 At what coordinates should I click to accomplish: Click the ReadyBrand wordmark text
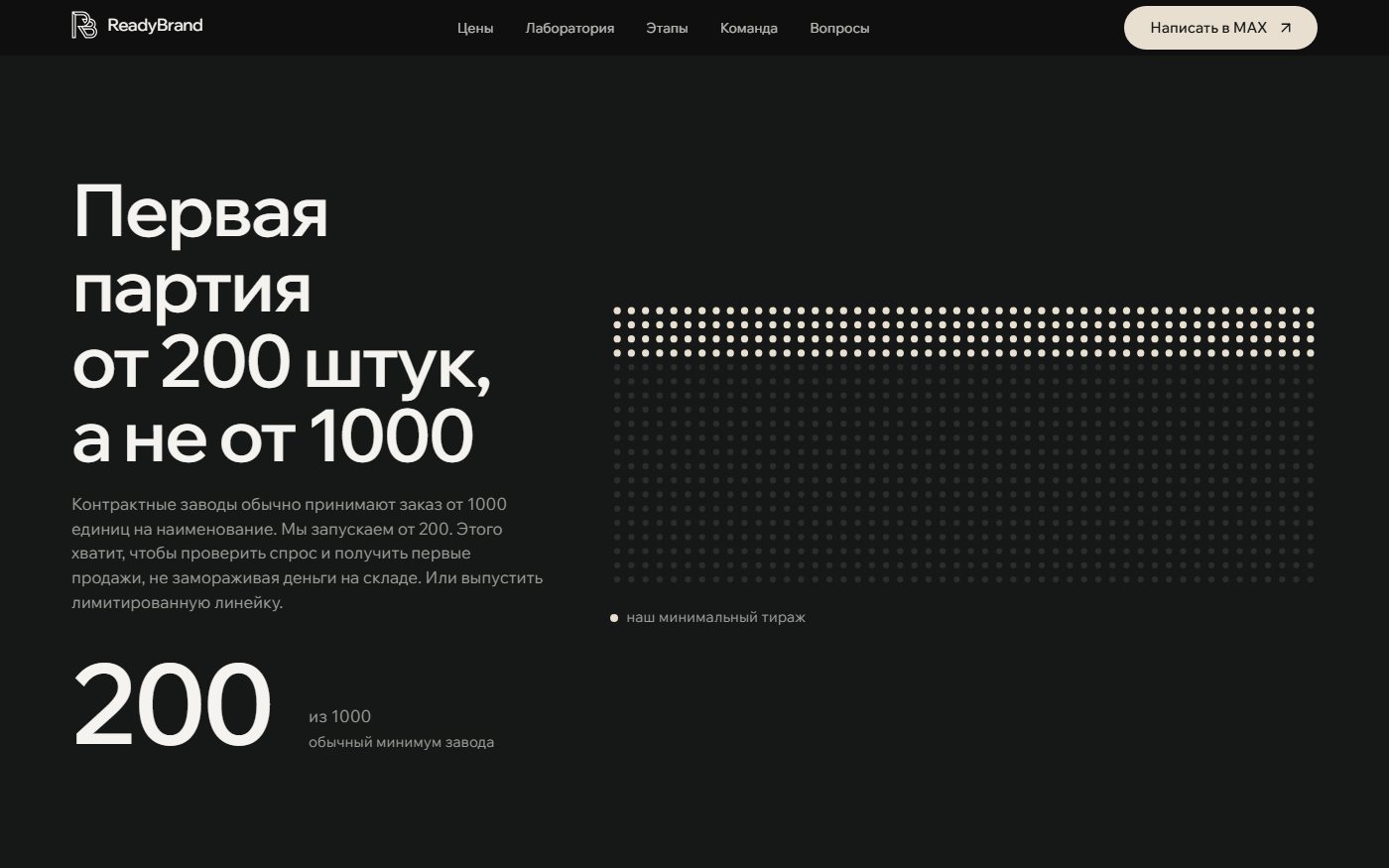point(155,26)
